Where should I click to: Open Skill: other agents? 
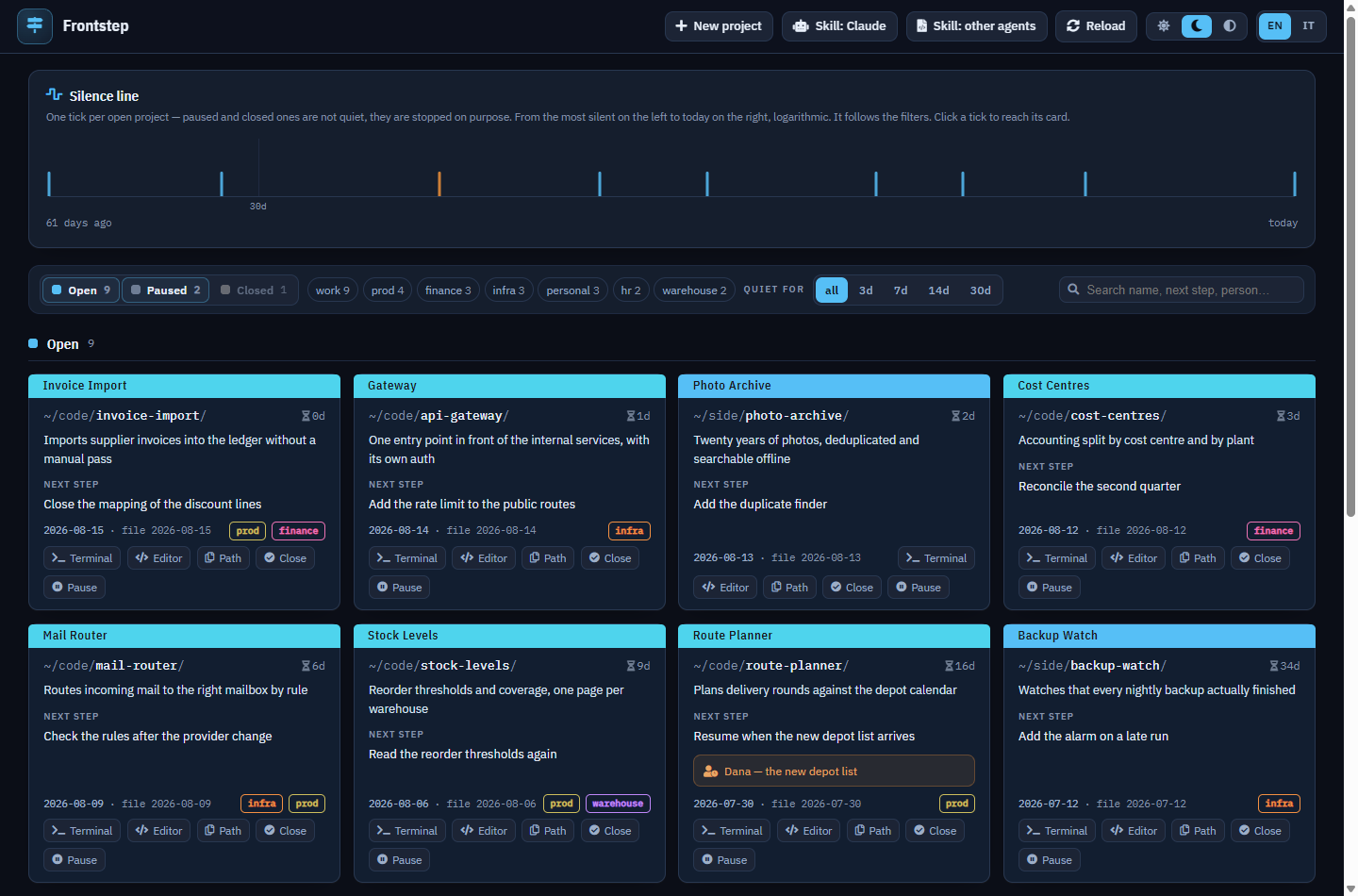click(x=976, y=26)
